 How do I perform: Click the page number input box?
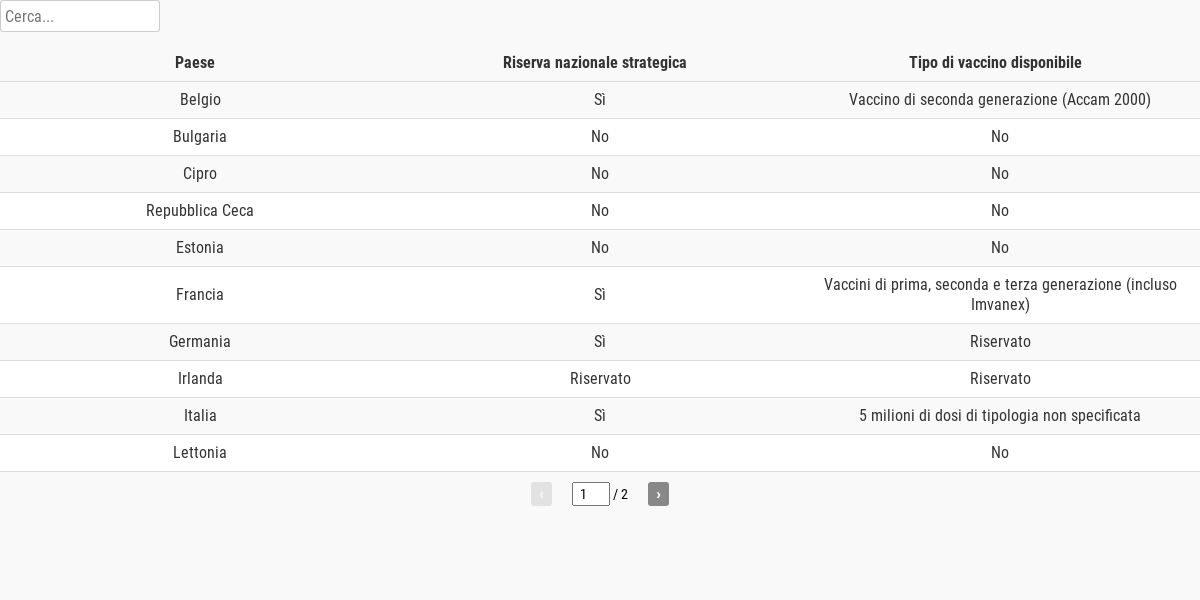(591, 494)
